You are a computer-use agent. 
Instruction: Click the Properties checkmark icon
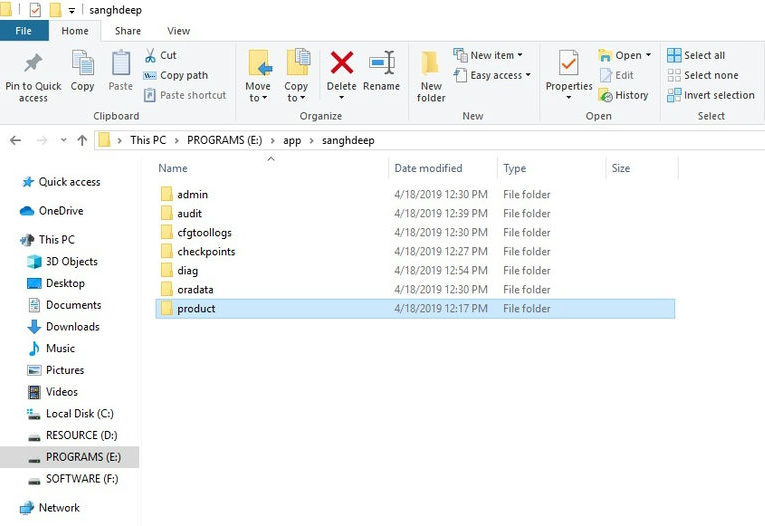tap(569, 63)
